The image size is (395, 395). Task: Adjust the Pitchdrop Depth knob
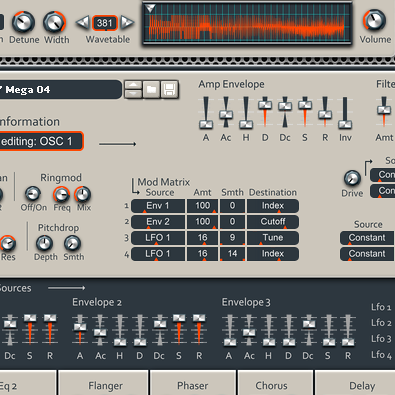(44, 243)
